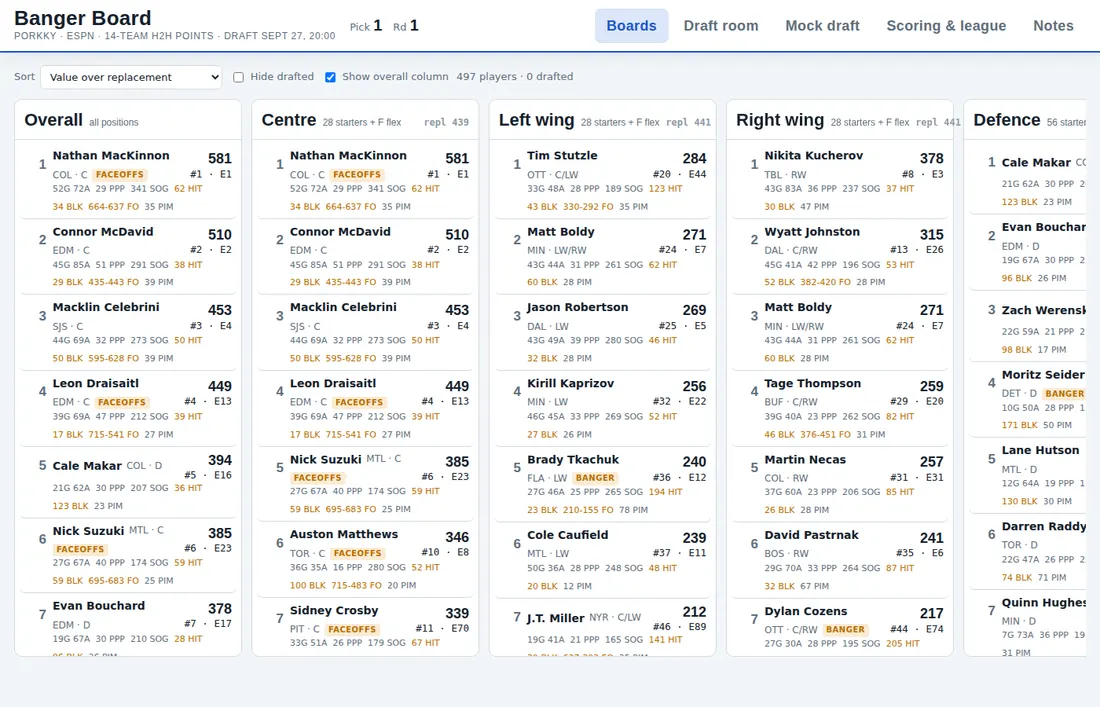Click FACEOFFS tag on Overall Nathan MacKinnon
This screenshot has height=707, width=1100.
[x=120, y=175]
